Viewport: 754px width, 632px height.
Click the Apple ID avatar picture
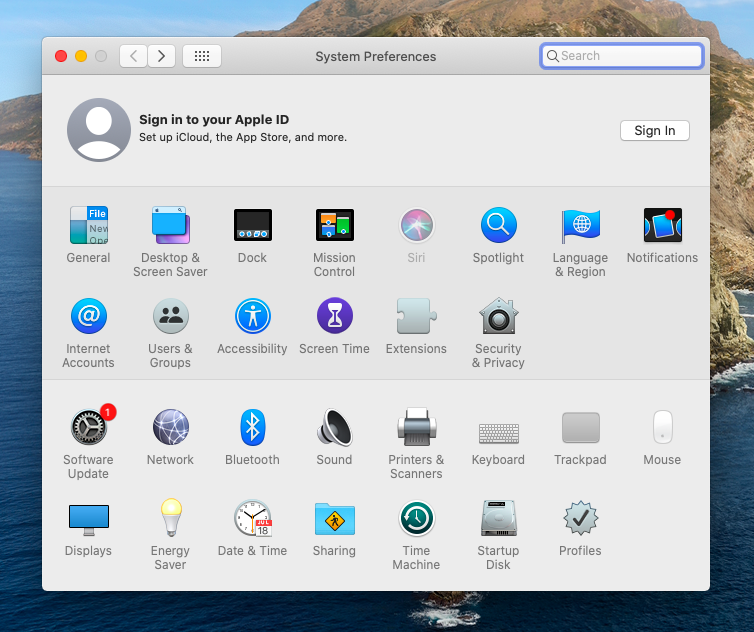click(x=99, y=130)
